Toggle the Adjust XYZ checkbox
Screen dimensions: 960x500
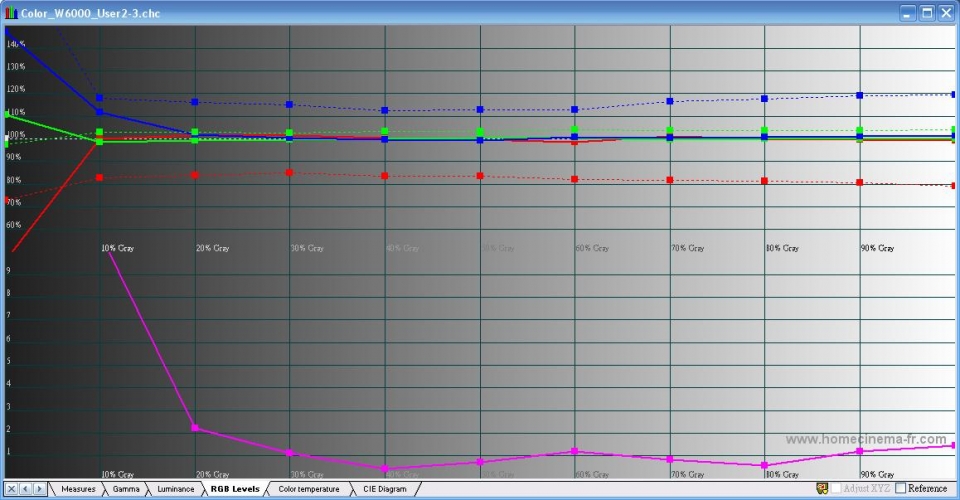click(836, 489)
